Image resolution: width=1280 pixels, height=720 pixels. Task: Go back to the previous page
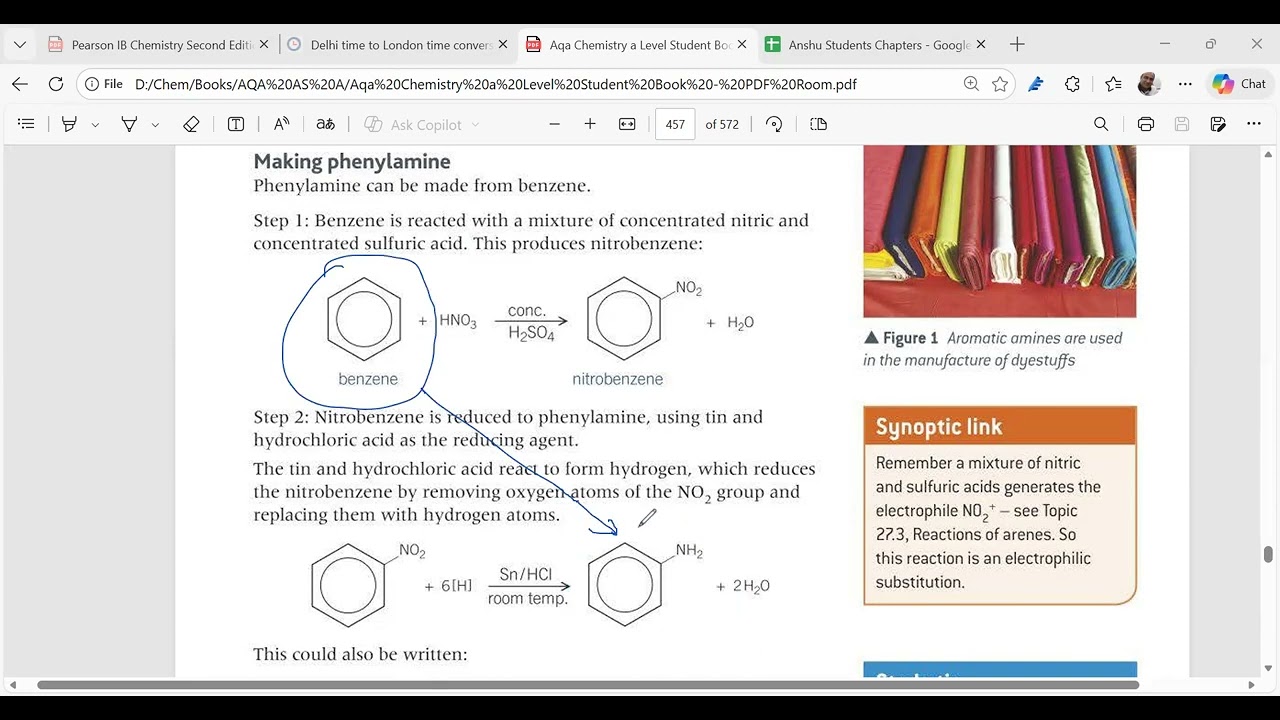[20, 84]
